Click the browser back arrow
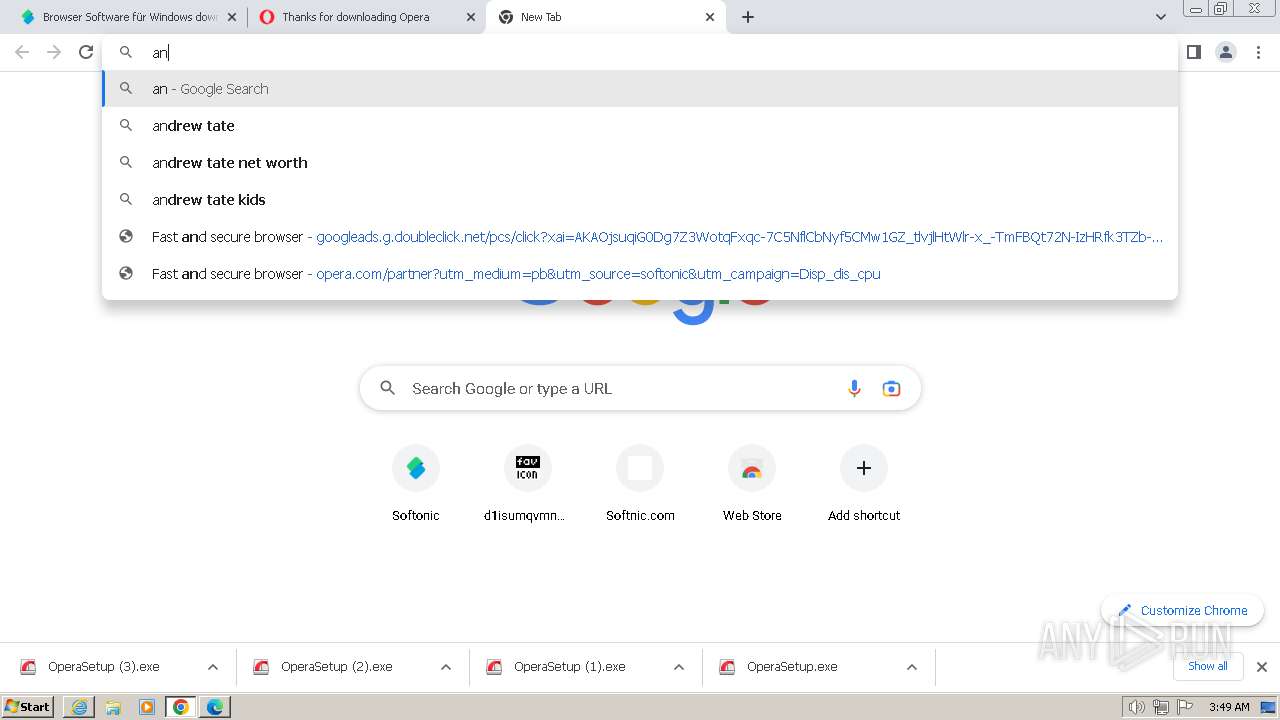Viewport: 1280px width, 720px height. [22, 52]
